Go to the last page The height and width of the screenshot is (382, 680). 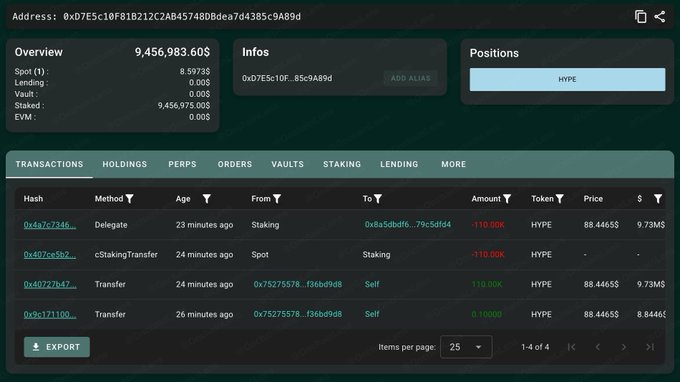650,347
